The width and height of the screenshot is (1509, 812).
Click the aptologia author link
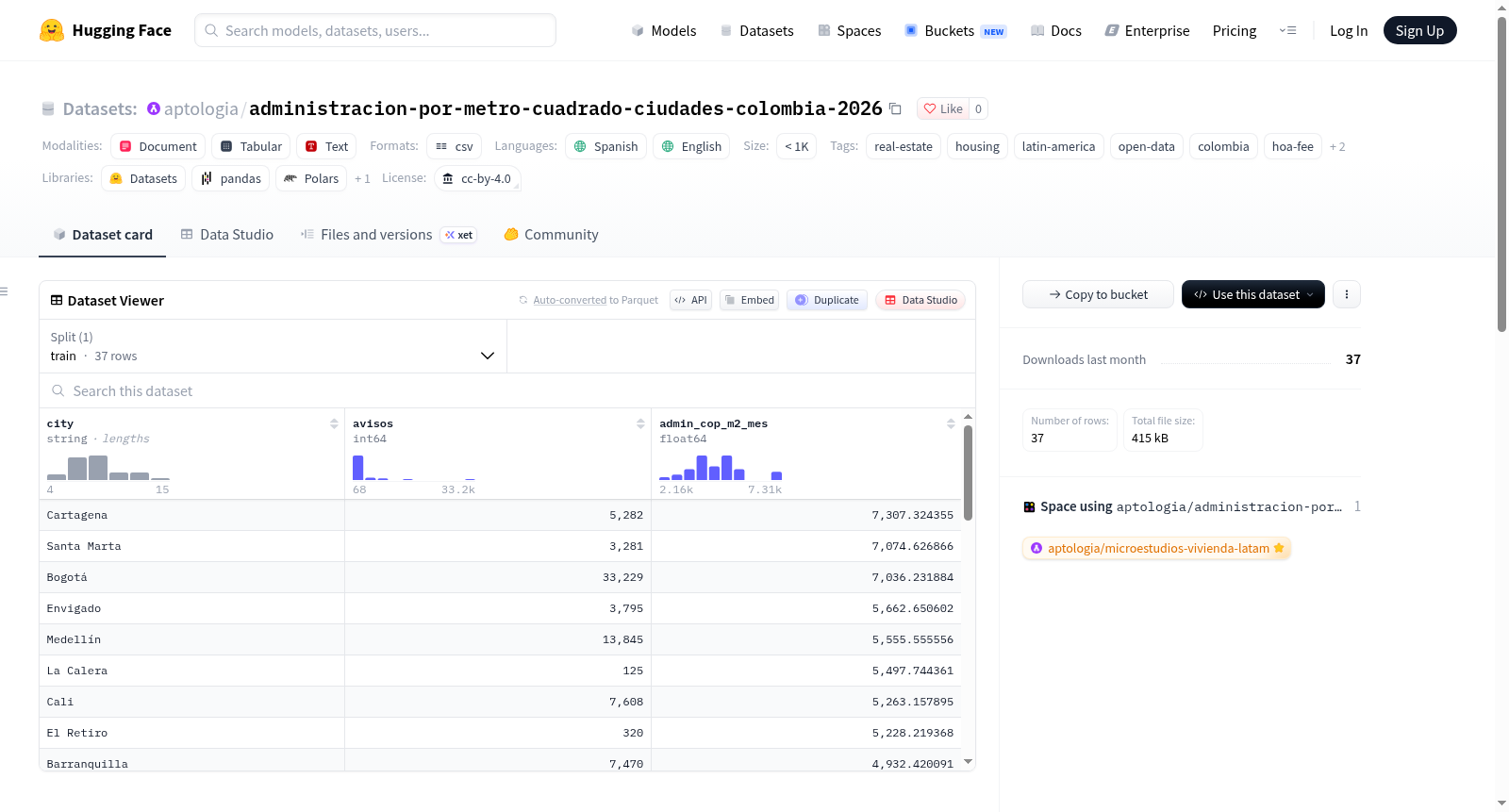(201, 108)
